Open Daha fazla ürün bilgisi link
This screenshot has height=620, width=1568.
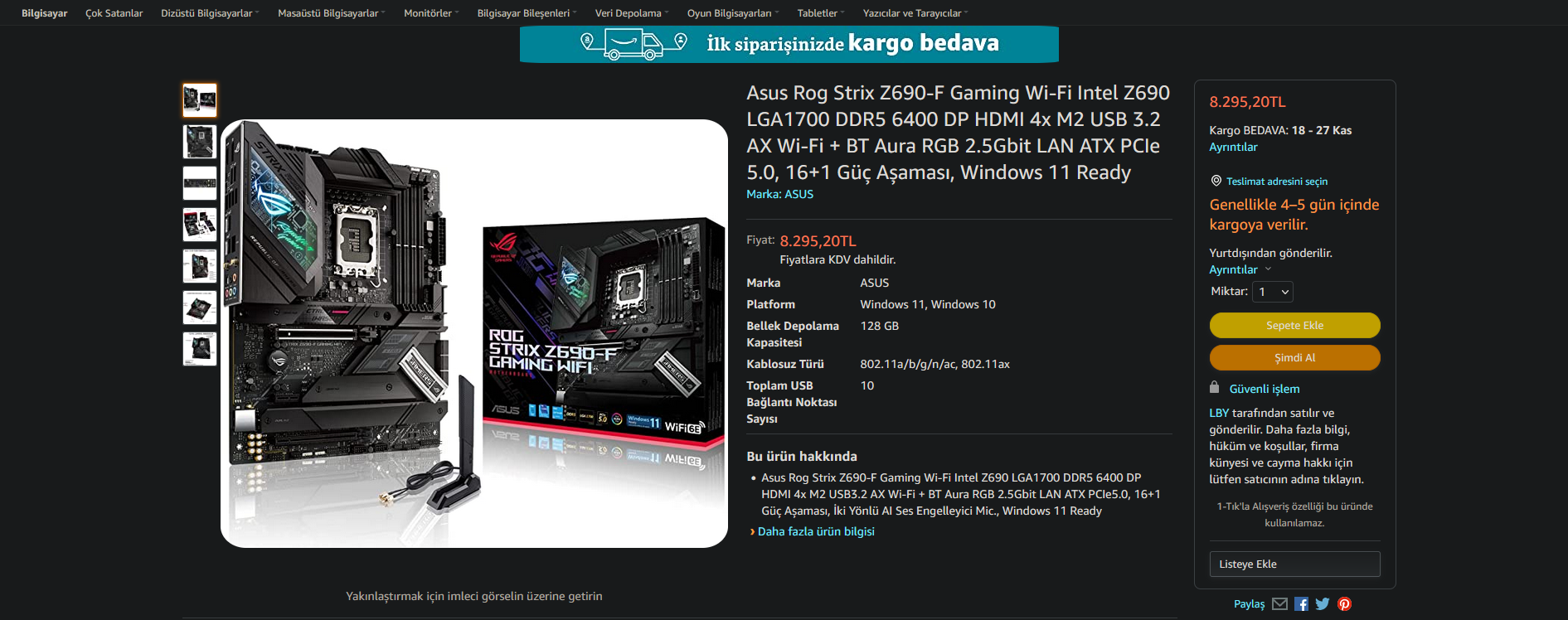click(816, 532)
